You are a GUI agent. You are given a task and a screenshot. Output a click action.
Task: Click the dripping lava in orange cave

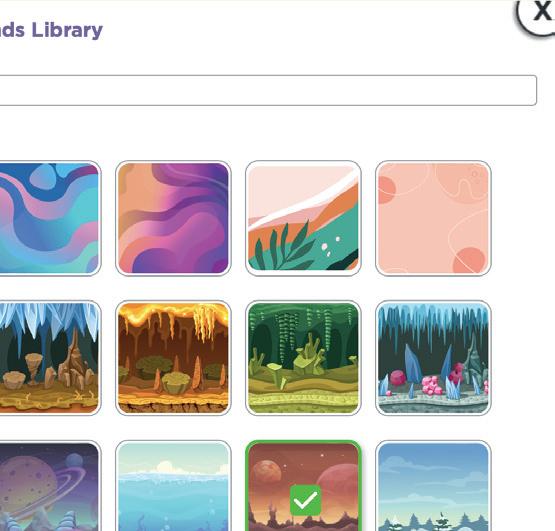click(x=204, y=322)
